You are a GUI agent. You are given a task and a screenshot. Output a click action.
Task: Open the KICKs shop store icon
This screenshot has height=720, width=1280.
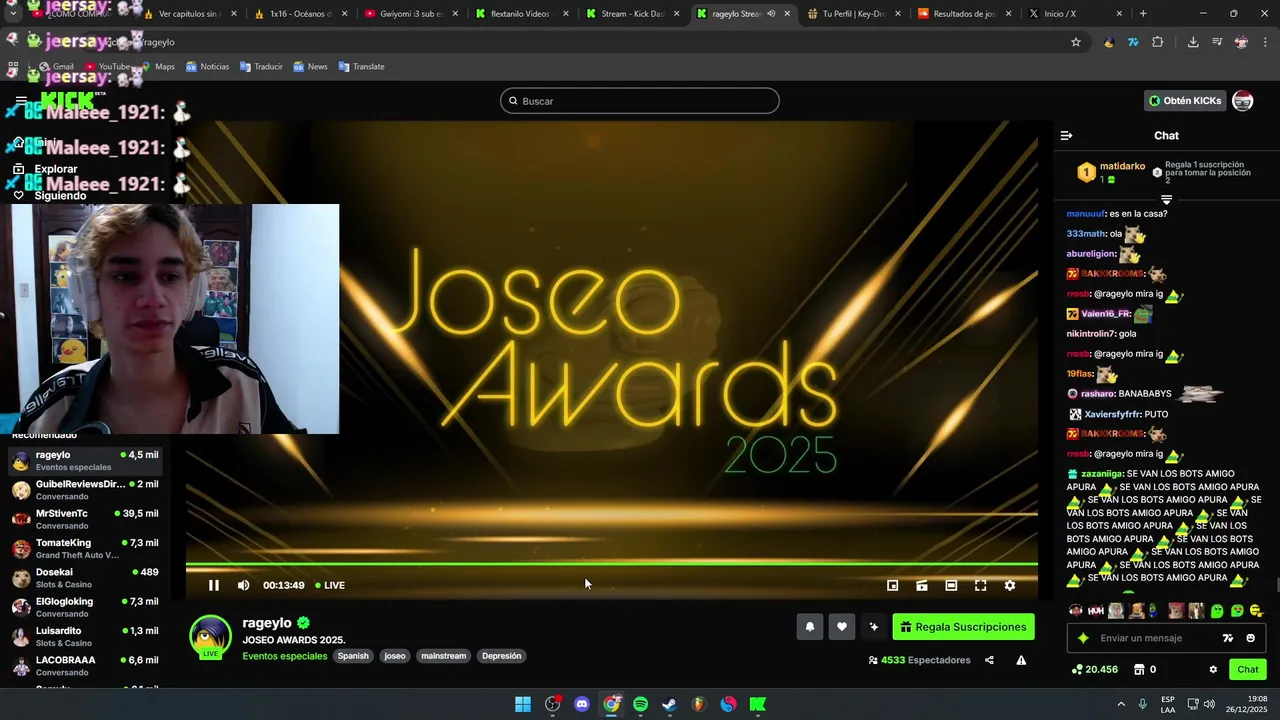click(x=1138, y=669)
